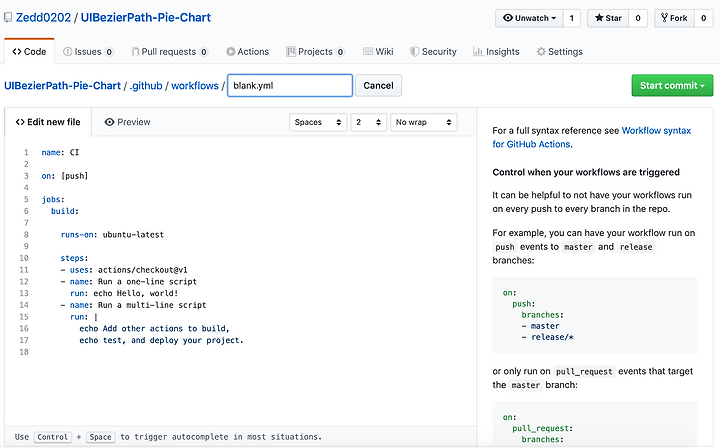The width and height of the screenshot is (720, 448).
Task: Click 'Run a one-line script' line
Action: coord(129,281)
